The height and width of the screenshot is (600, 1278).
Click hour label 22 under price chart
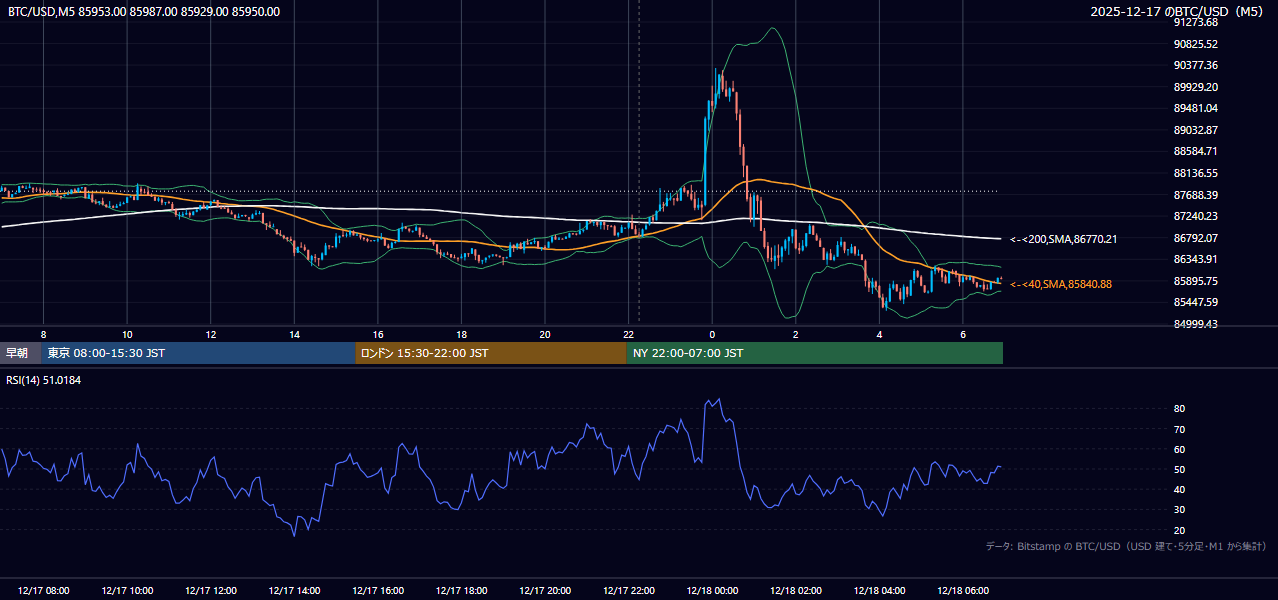(629, 334)
